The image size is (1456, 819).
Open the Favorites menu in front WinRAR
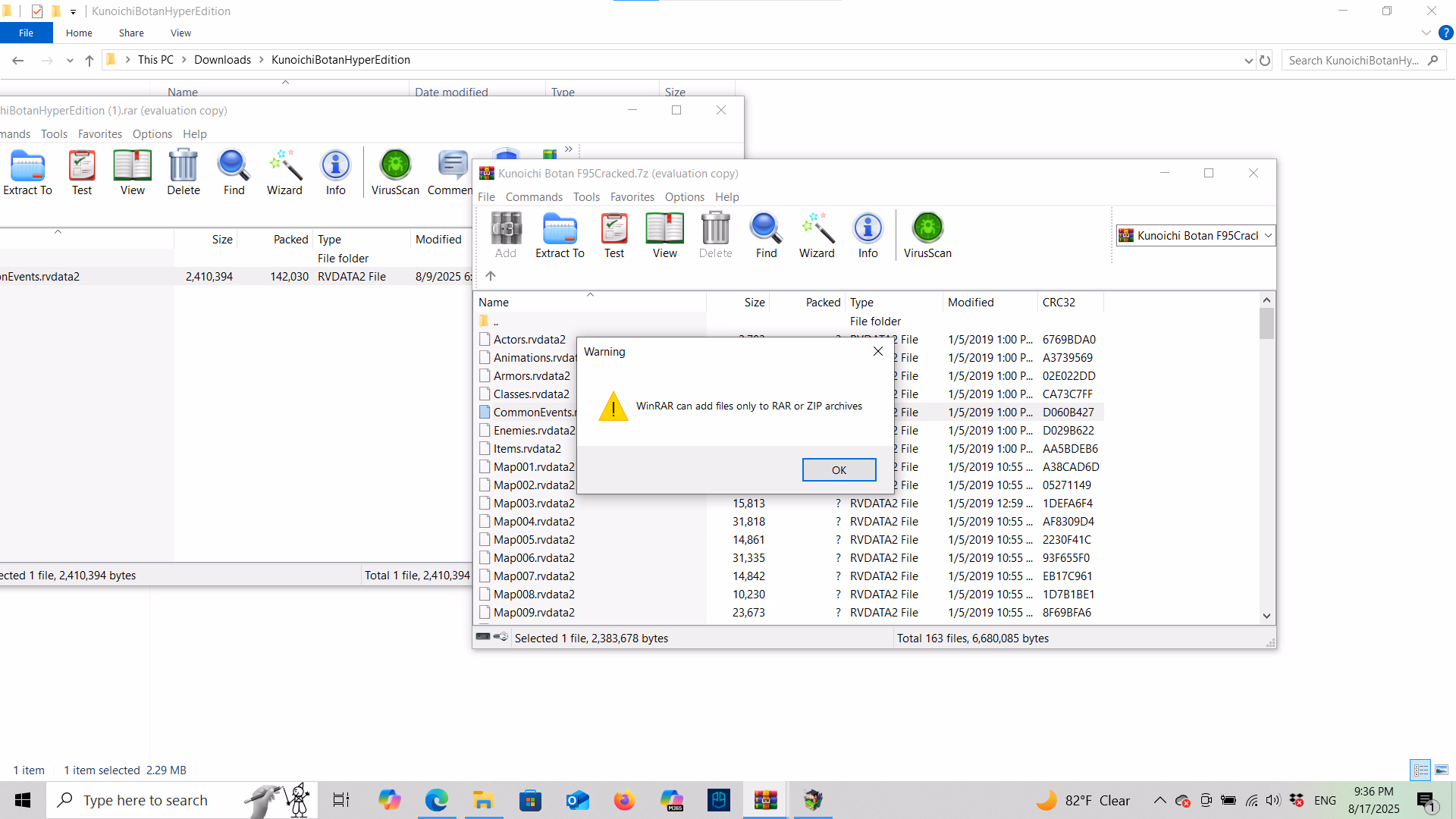(x=632, y=197)
